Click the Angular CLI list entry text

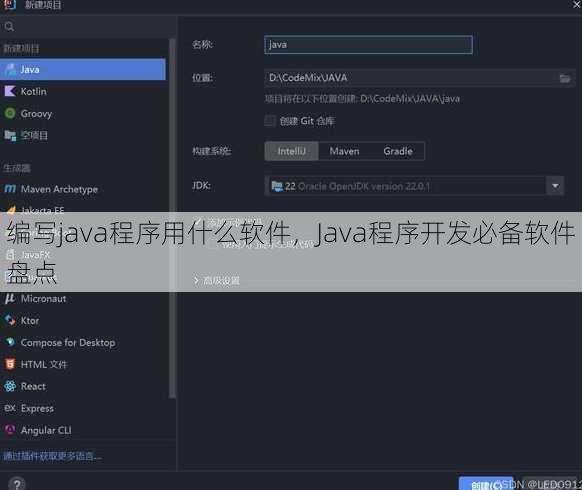tap(46, 430)
